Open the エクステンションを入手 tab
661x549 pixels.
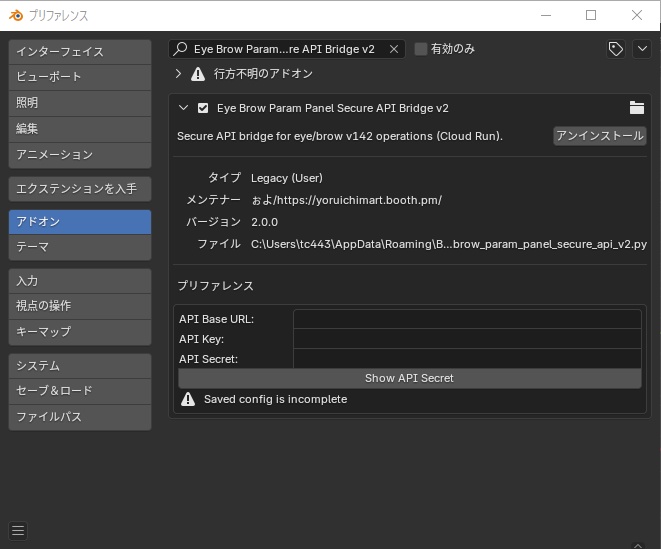pos(80,189)
